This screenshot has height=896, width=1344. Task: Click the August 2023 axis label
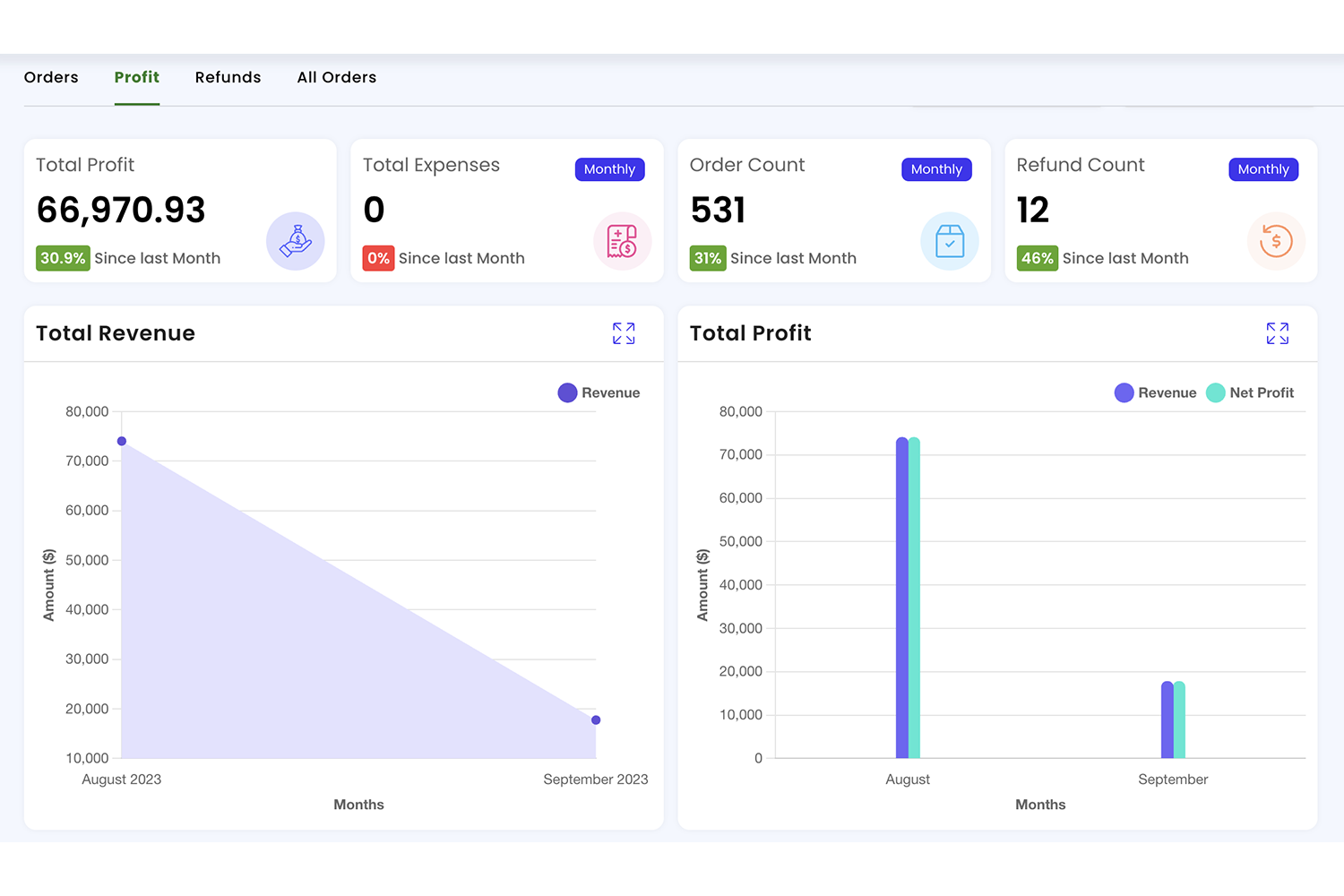tap(122, 780)
